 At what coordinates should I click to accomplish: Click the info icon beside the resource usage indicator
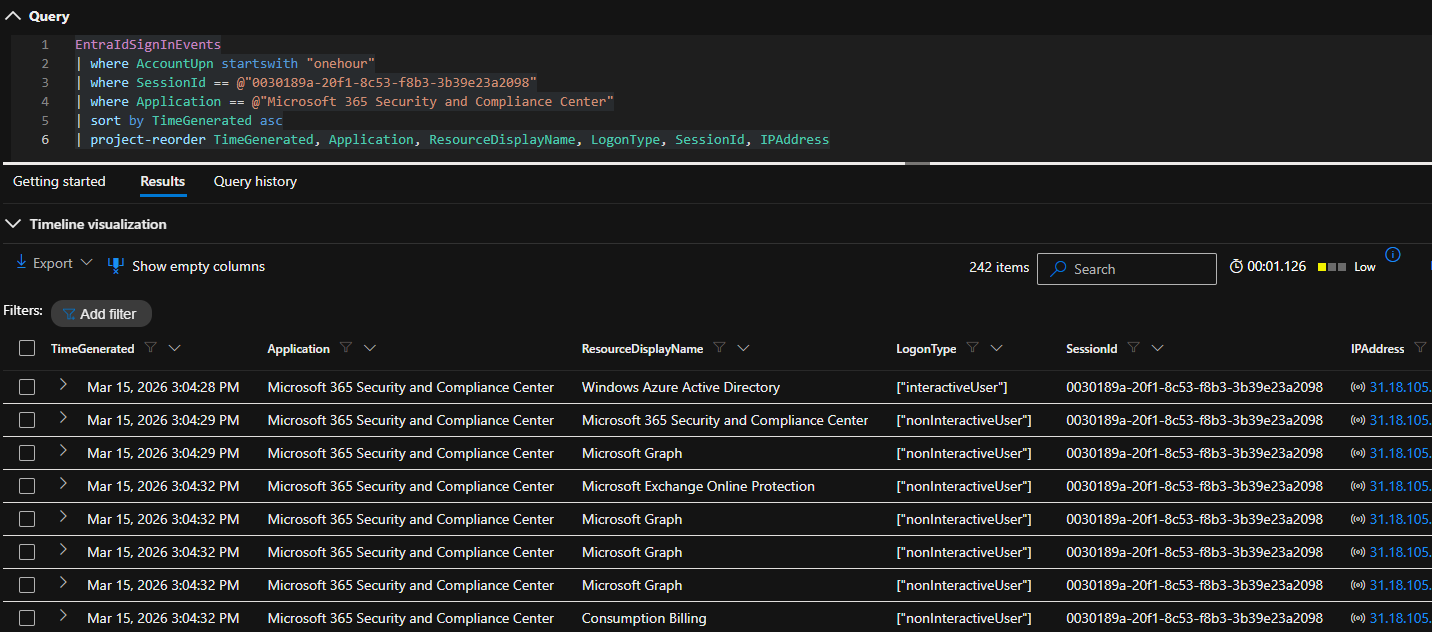coord(1393,255)
